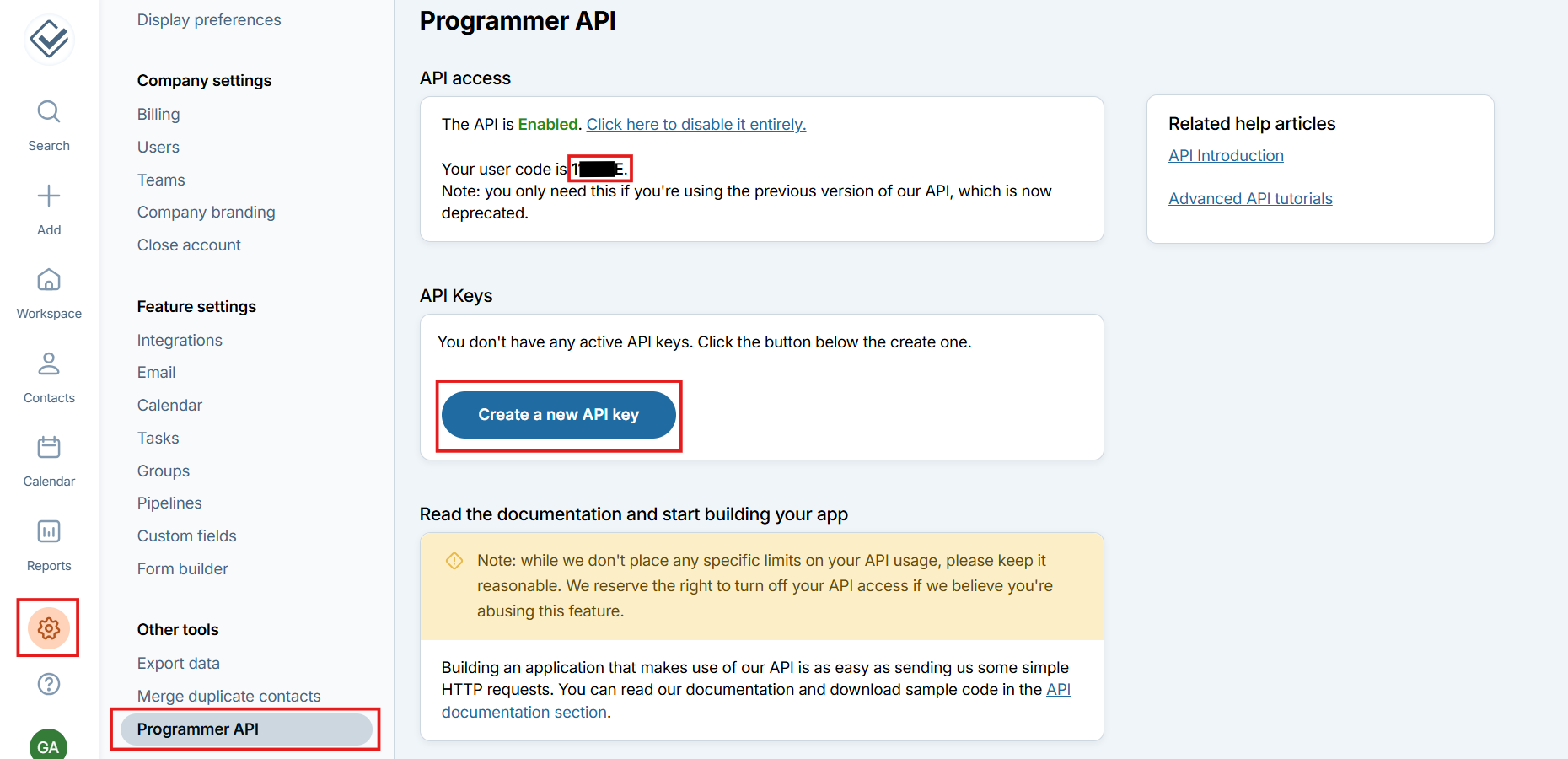Click the Company settings heading
Image resolution: width=1568 pixels, height=759 pixels.
pyautogui.click(x=205, y=81)
